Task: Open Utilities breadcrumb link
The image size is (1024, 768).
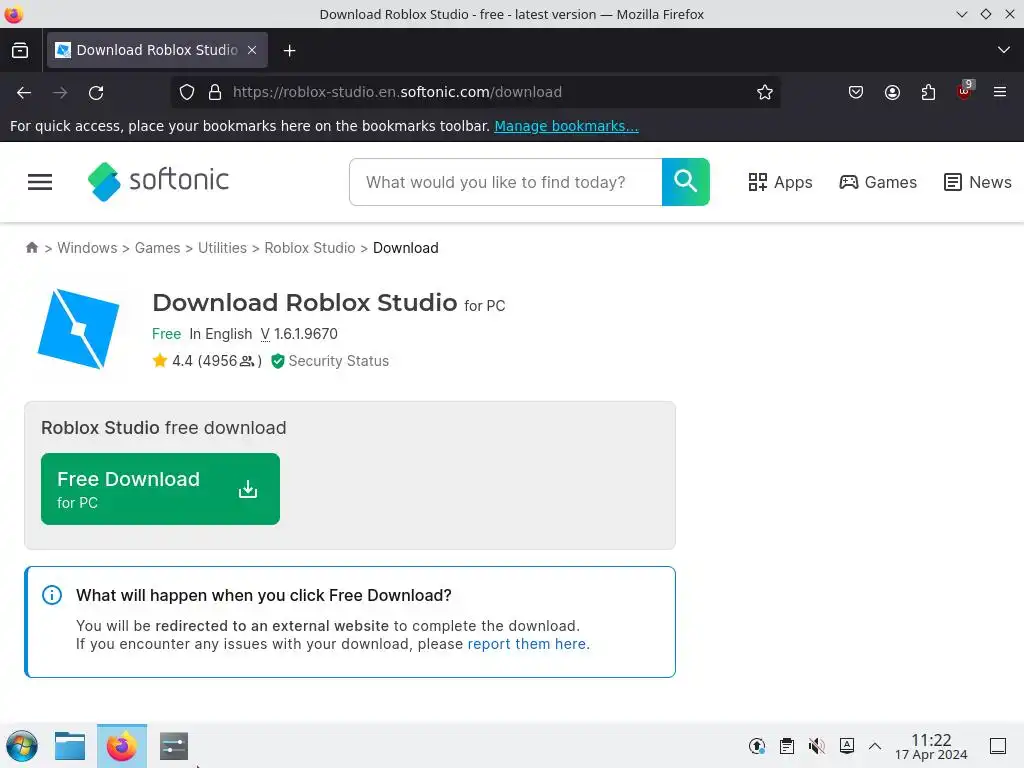Action: tap(222, 248)
